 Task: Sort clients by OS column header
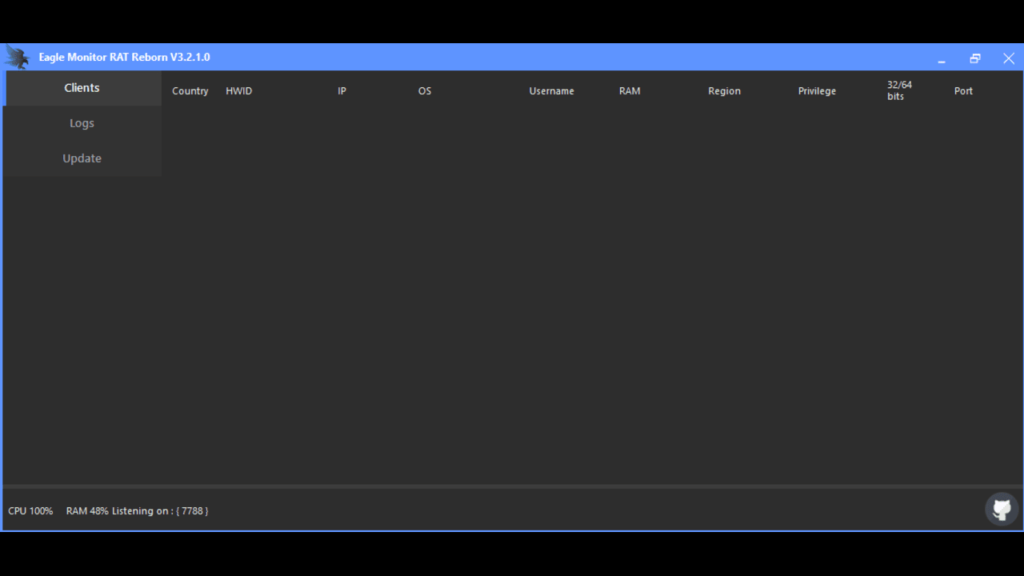coord(424,91)
